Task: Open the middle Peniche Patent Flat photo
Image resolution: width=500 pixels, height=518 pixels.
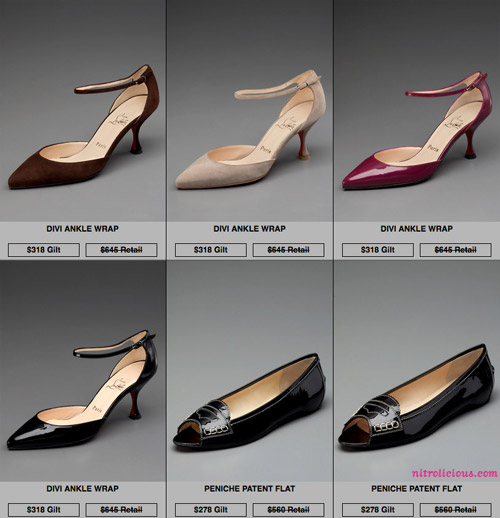Action: (250, 371)
